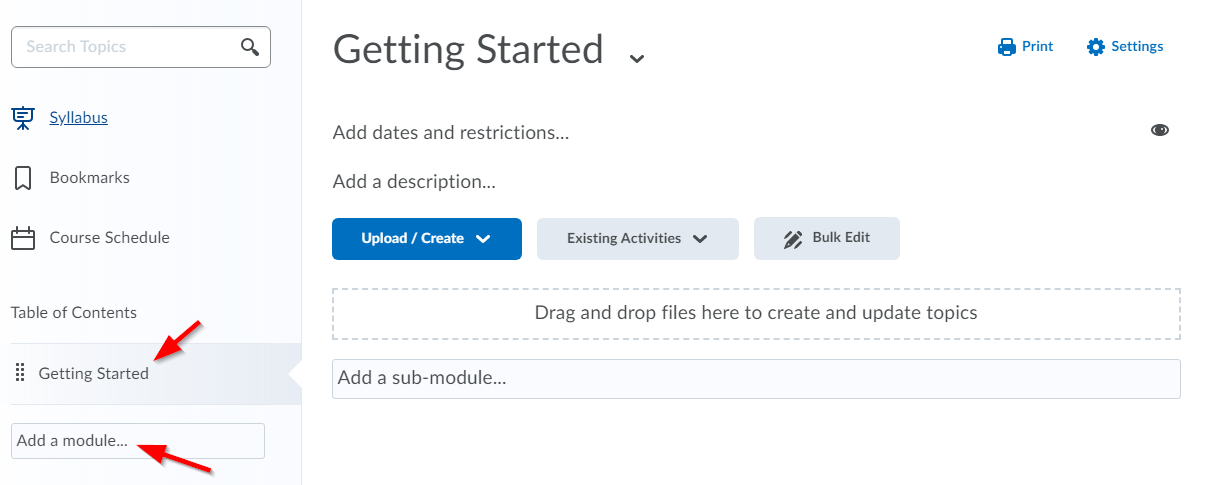Screen dimensions: 1205x485
Task: Click the printer icon
Action: coord(1006,47)
